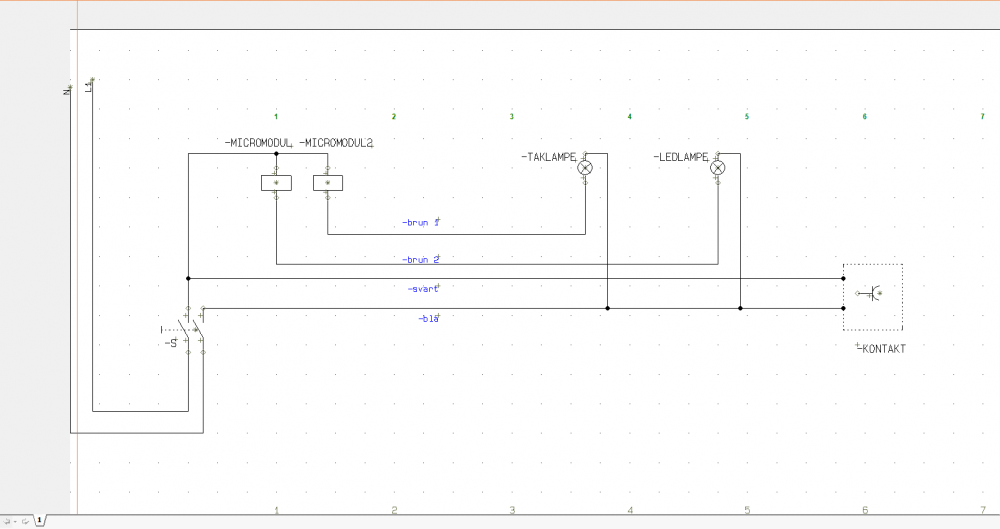
Task: Switch to page tab 1
Action: coord(40,521)
